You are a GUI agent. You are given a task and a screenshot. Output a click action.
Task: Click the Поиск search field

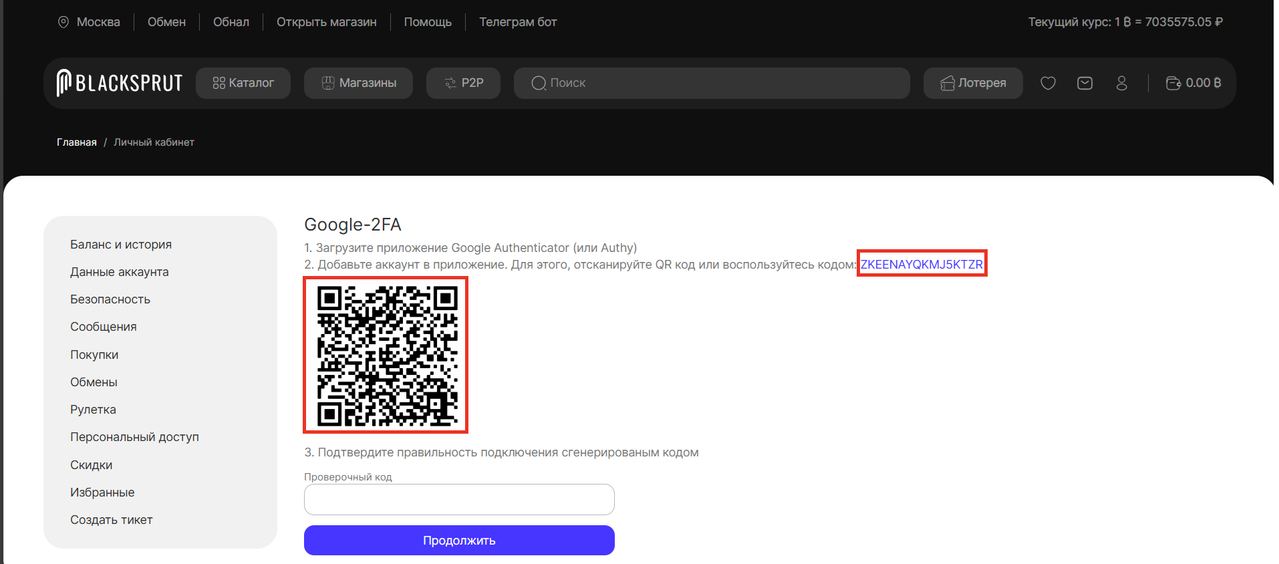[712, 83]
